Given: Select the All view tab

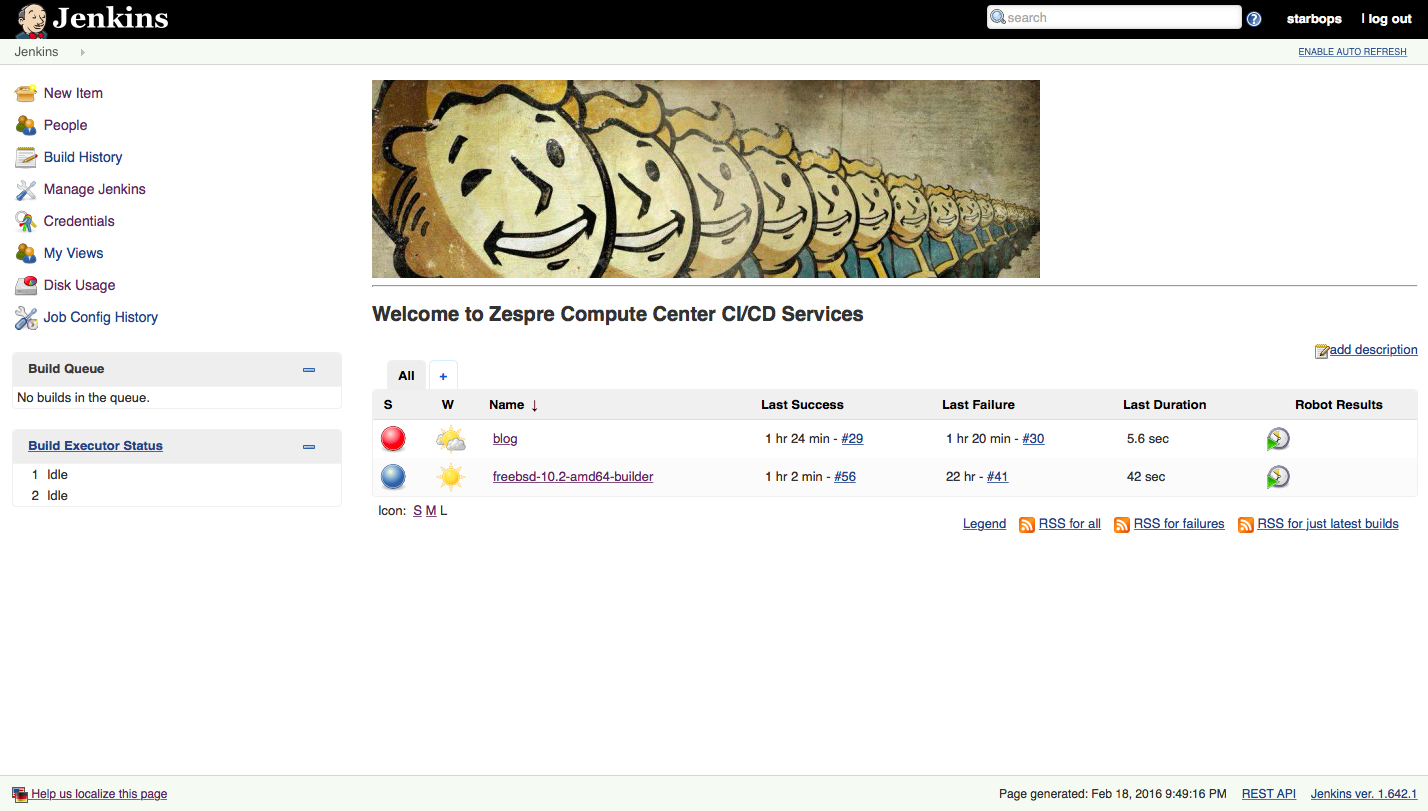Looking at the screenshot, I should [x=406, y=376].
